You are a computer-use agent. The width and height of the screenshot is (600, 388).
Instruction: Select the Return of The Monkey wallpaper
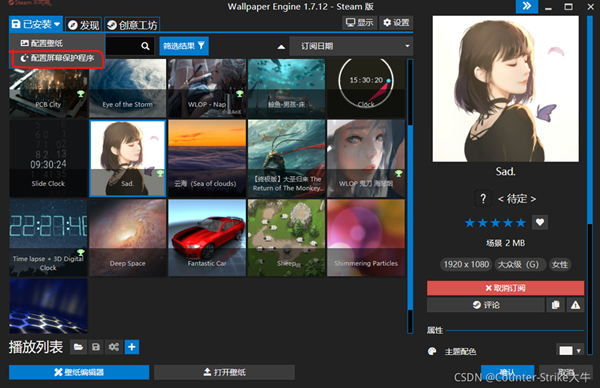286,158
